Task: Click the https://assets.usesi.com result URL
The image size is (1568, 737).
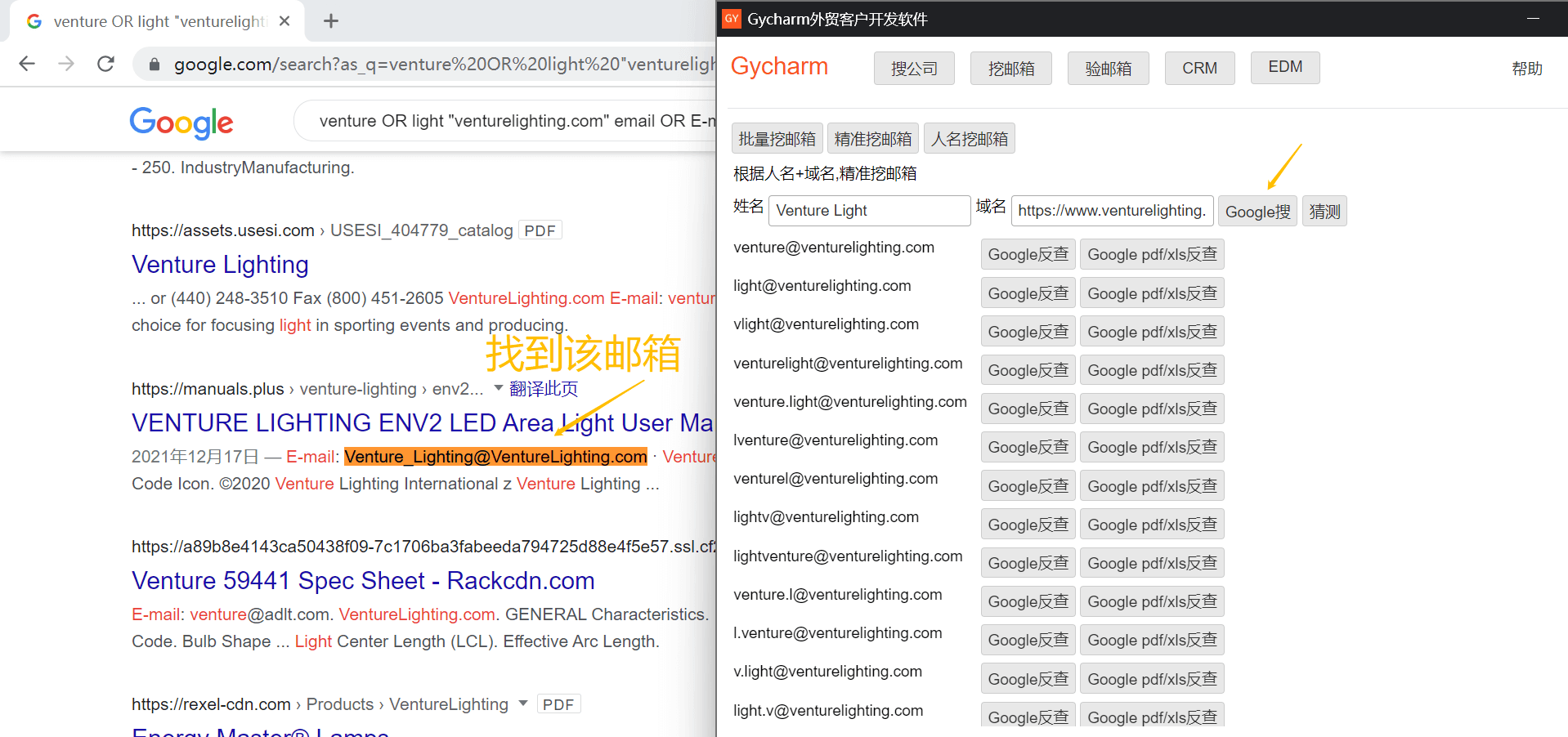Action: click(x=222, y=230)
